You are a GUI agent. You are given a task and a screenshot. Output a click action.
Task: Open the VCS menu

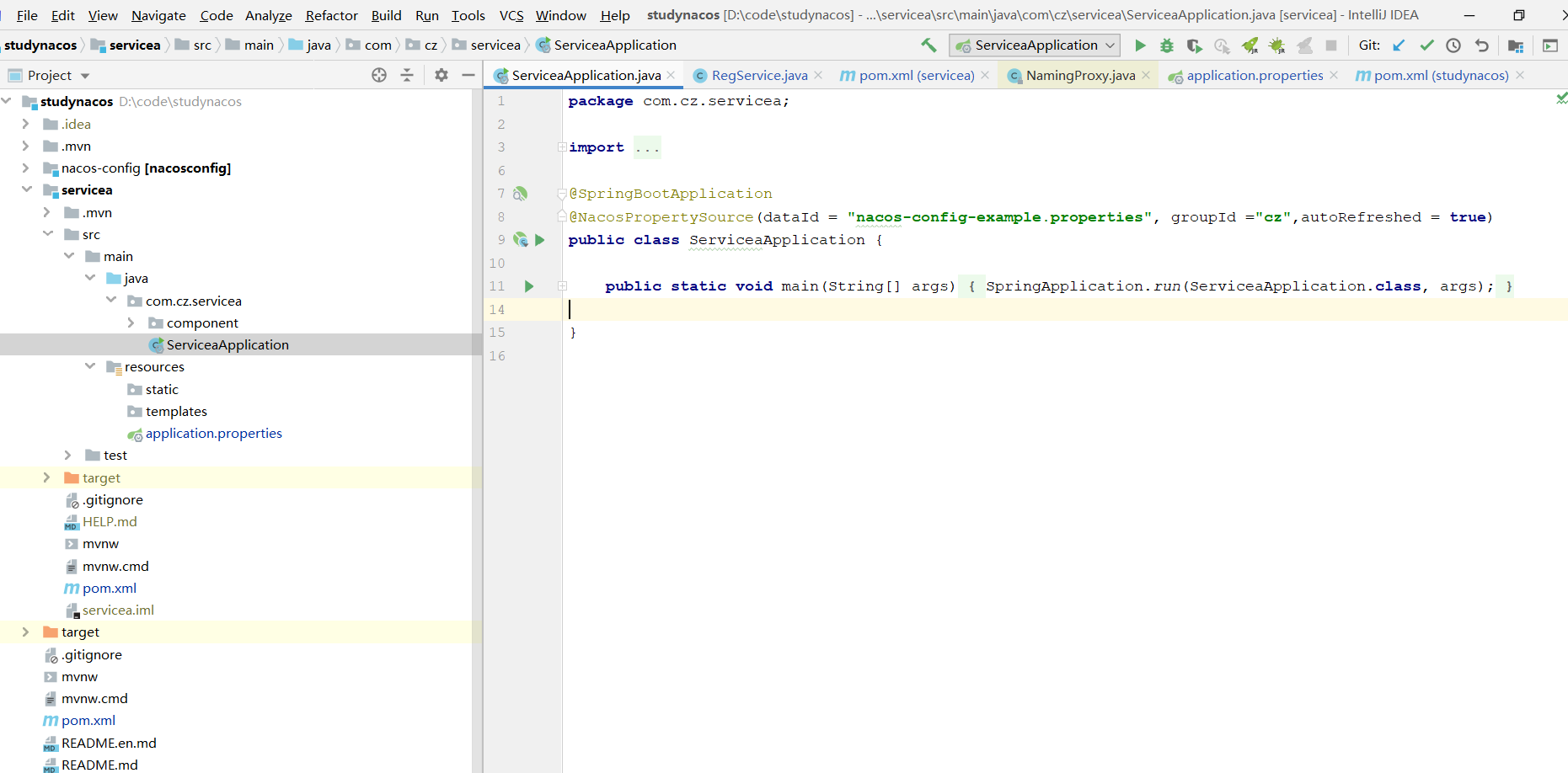click(511, 15)
